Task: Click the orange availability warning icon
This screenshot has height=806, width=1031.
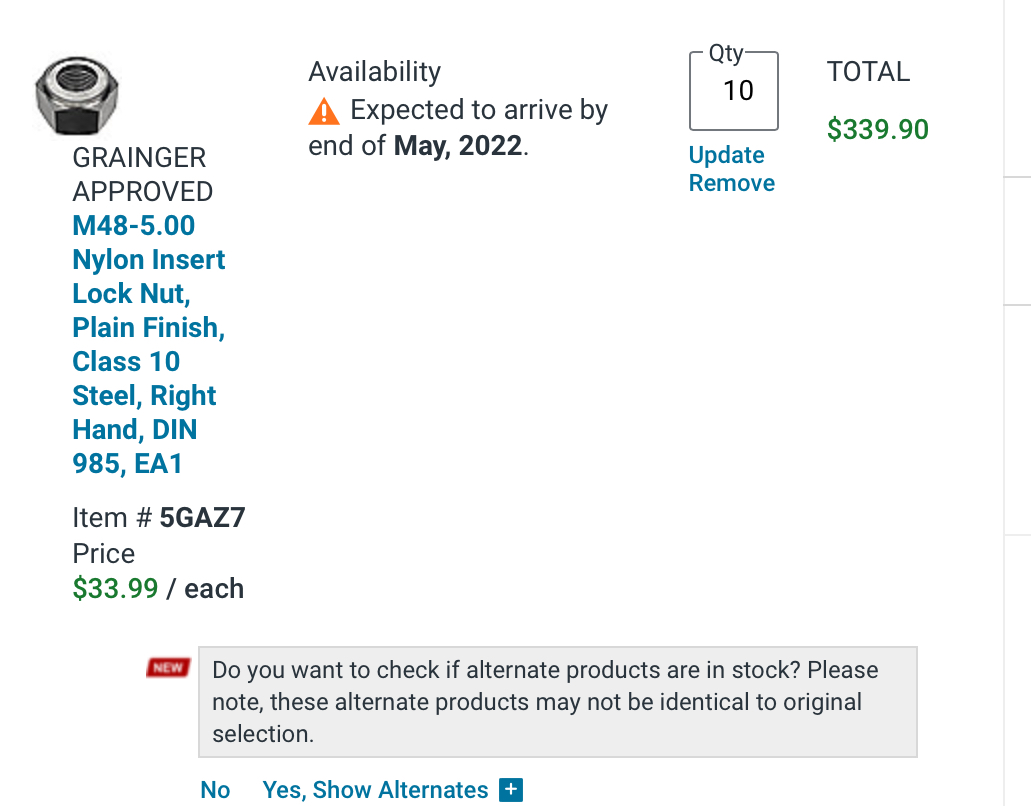Action: (x=324, y=111)
